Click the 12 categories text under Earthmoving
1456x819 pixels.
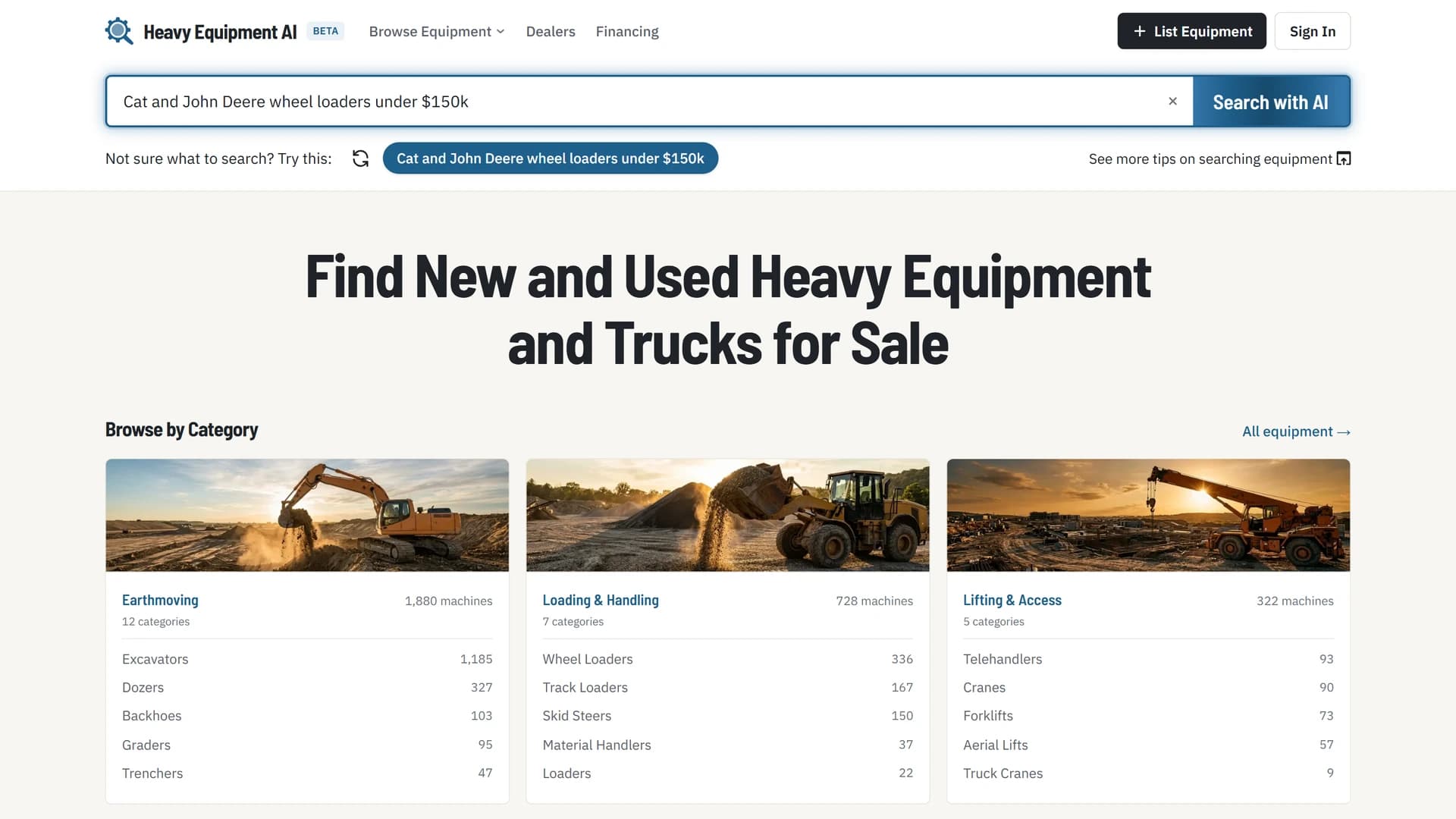click(x=155, y=621)
